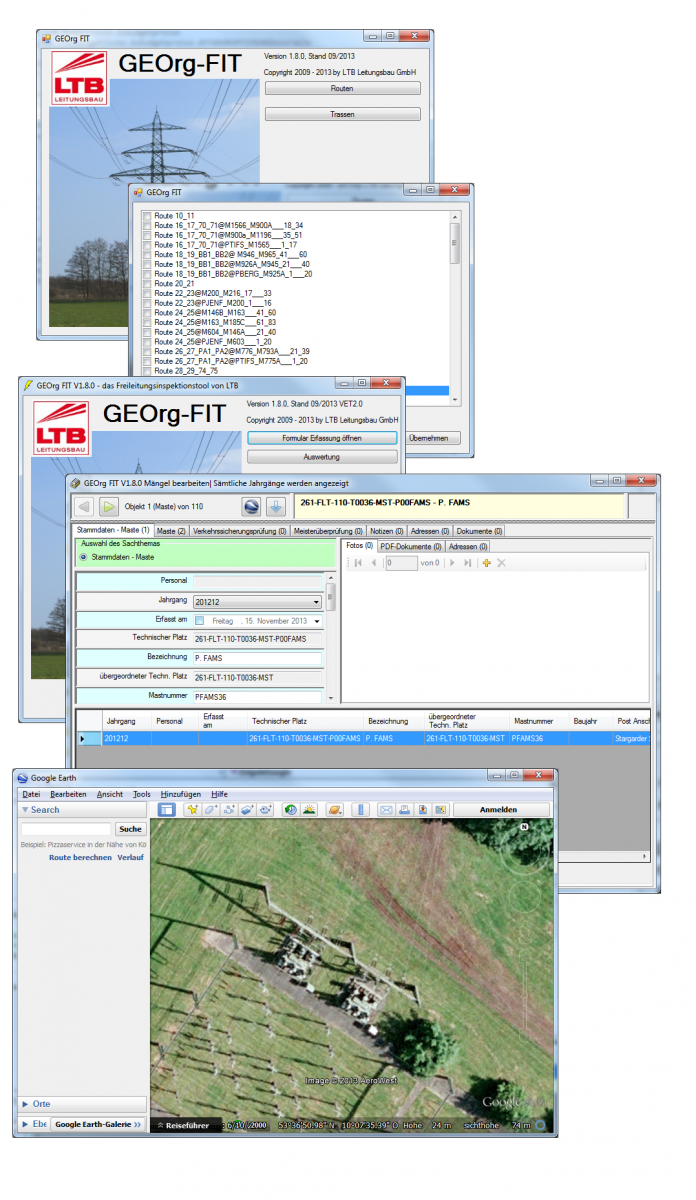Open Hinzufügen menu in Google Earth
Image resolution: width=696 pixels, height=1200 pixels.
pos(180,794)
